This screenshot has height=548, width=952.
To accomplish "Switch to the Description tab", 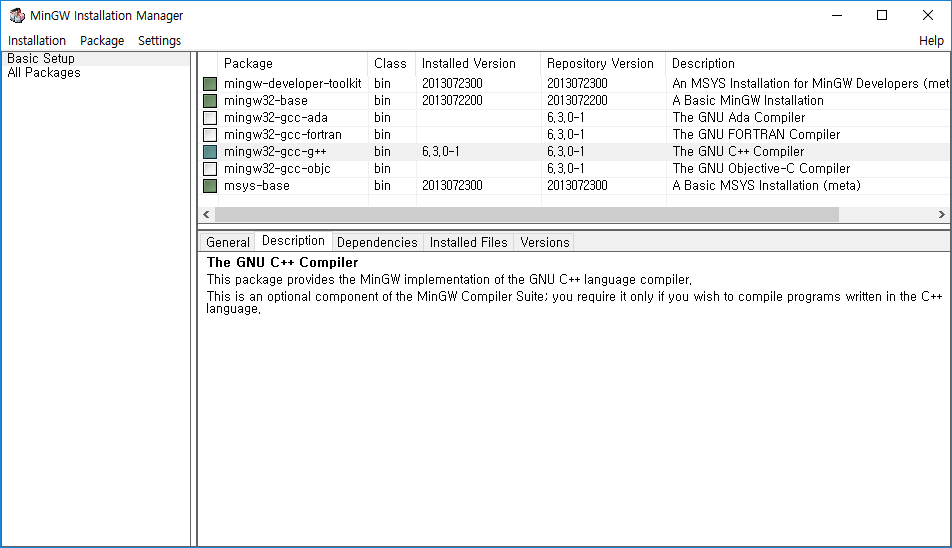I will click(293, 241).
